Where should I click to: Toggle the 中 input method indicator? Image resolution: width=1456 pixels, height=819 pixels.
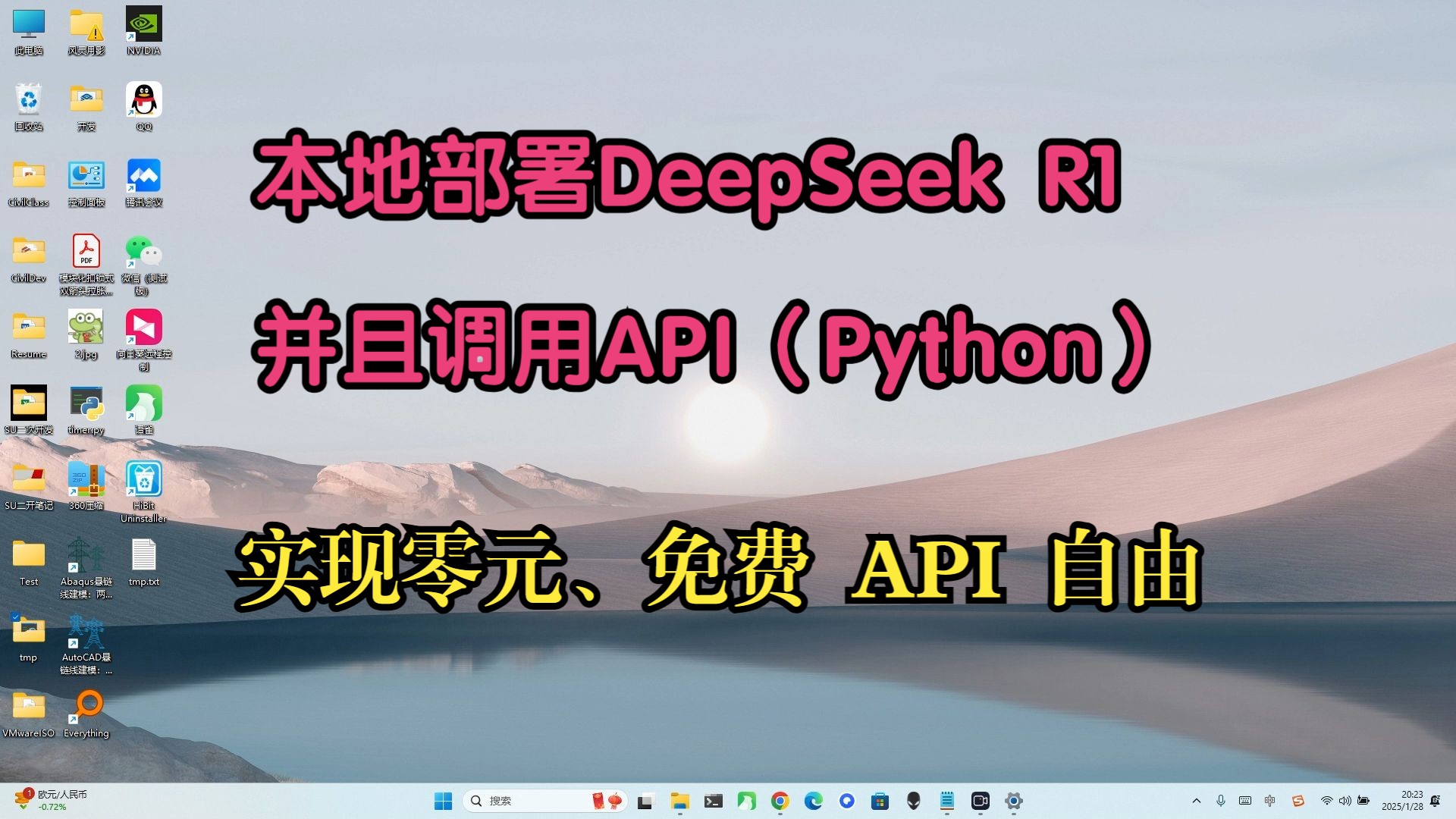click(1269, 801)
